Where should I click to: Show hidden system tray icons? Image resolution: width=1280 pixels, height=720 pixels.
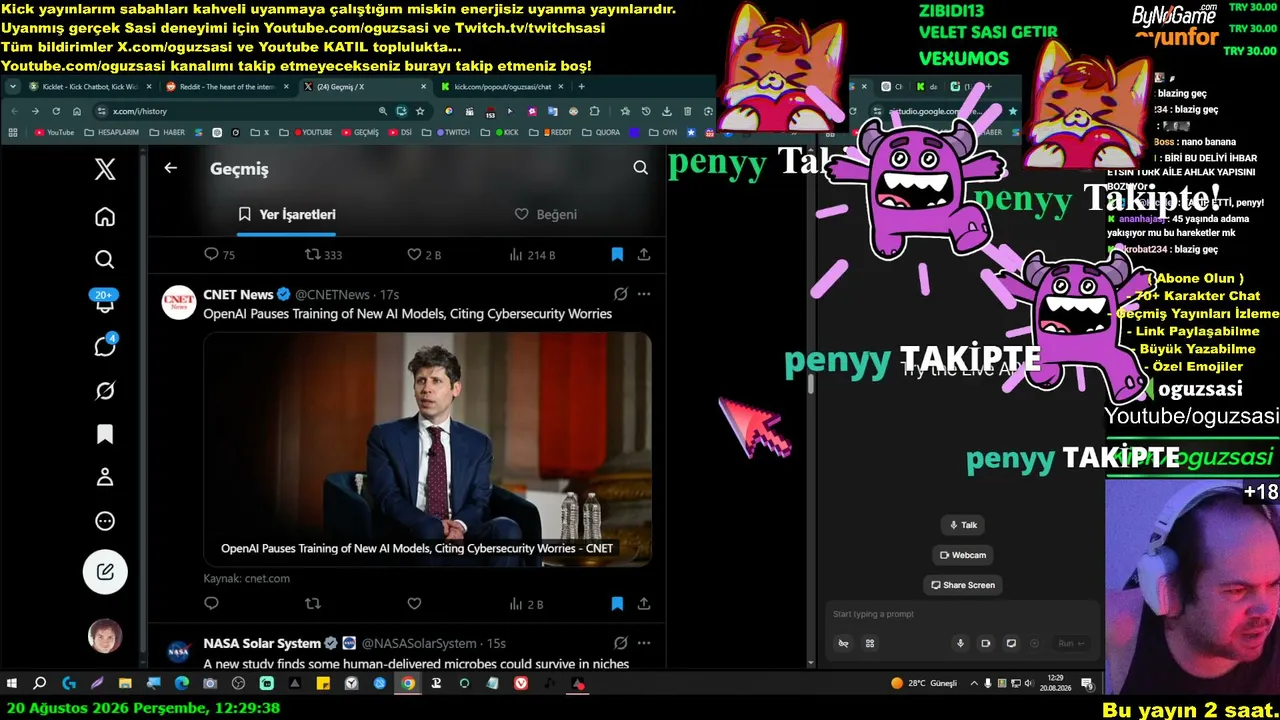(x=975, y=684)
